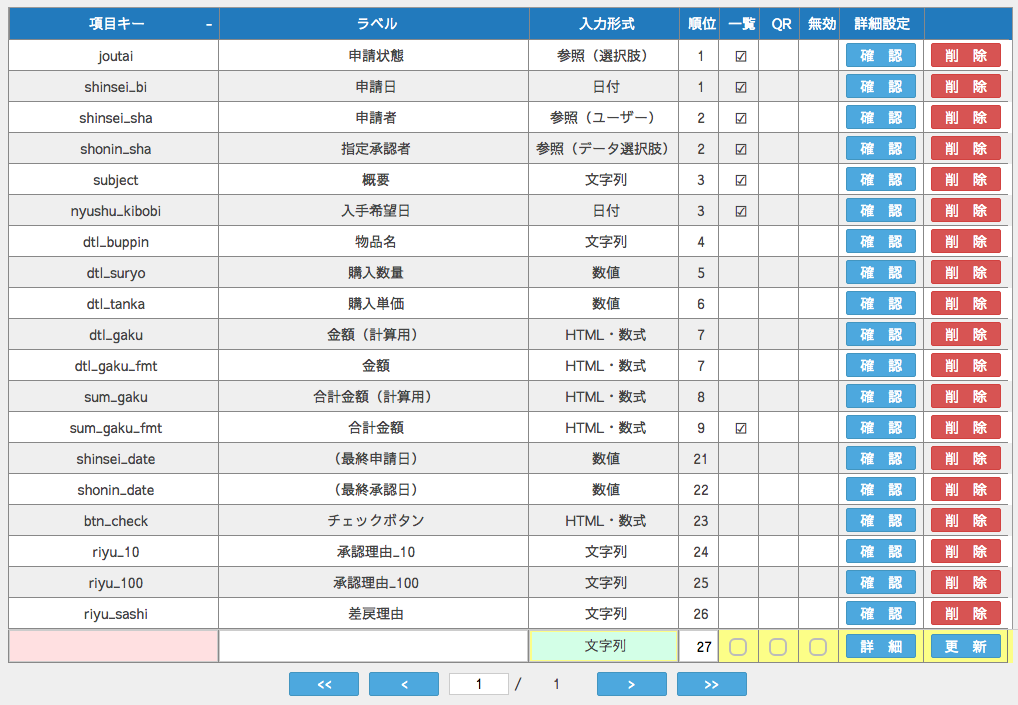Toggle 一覧 checkbox for shinsei_sha row
Screen dimensions: 1018x705
[x=741, y=119]
